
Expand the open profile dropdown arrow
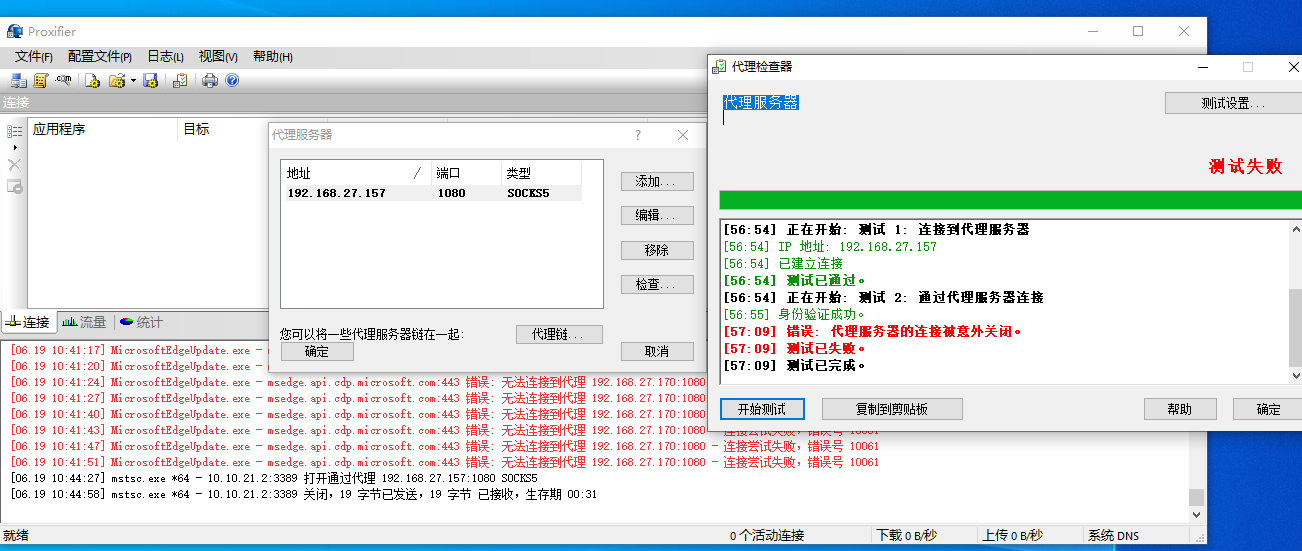click(x=133, y=81)
